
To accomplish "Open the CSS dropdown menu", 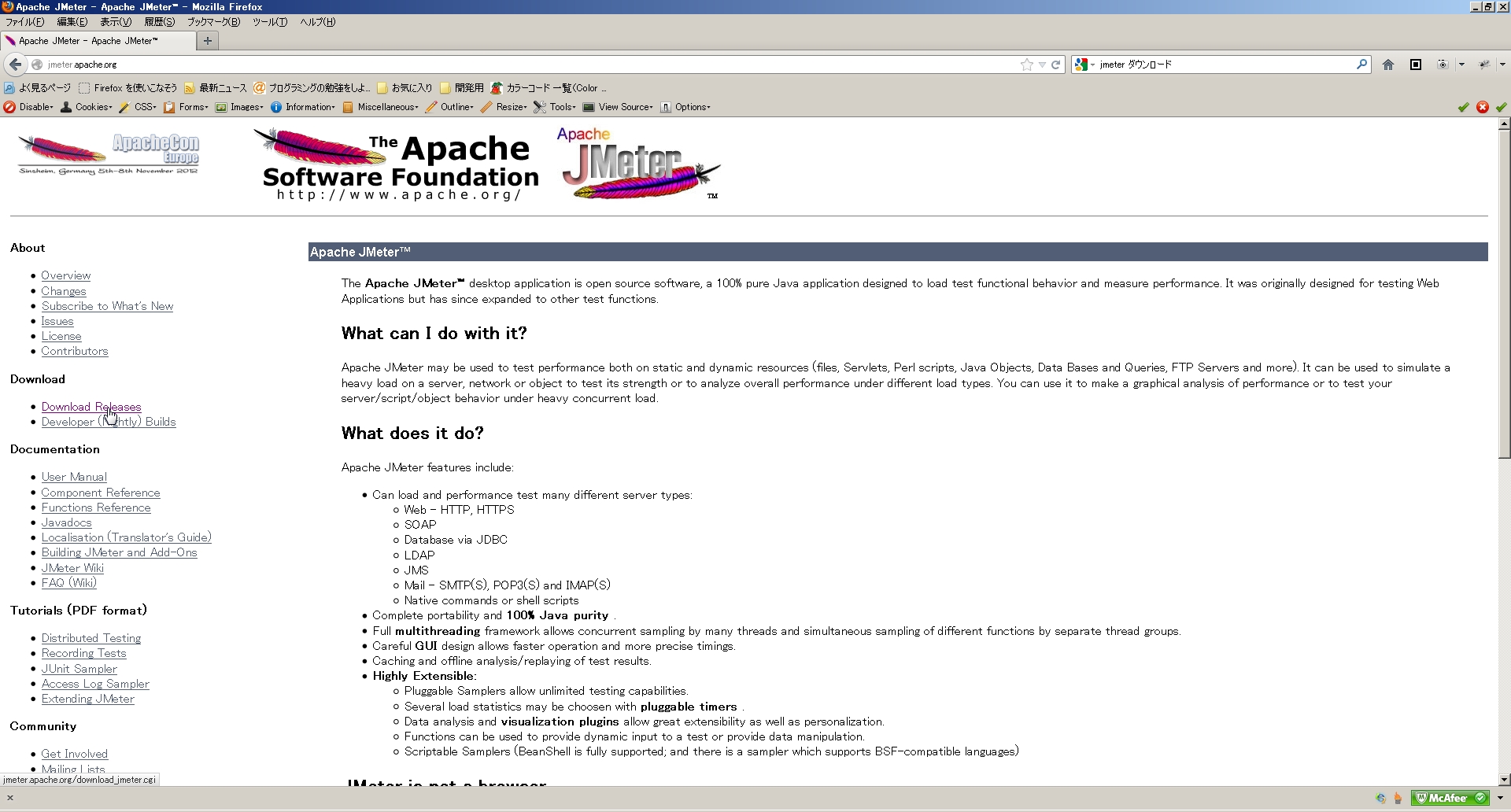I will [x=138, y=107].
